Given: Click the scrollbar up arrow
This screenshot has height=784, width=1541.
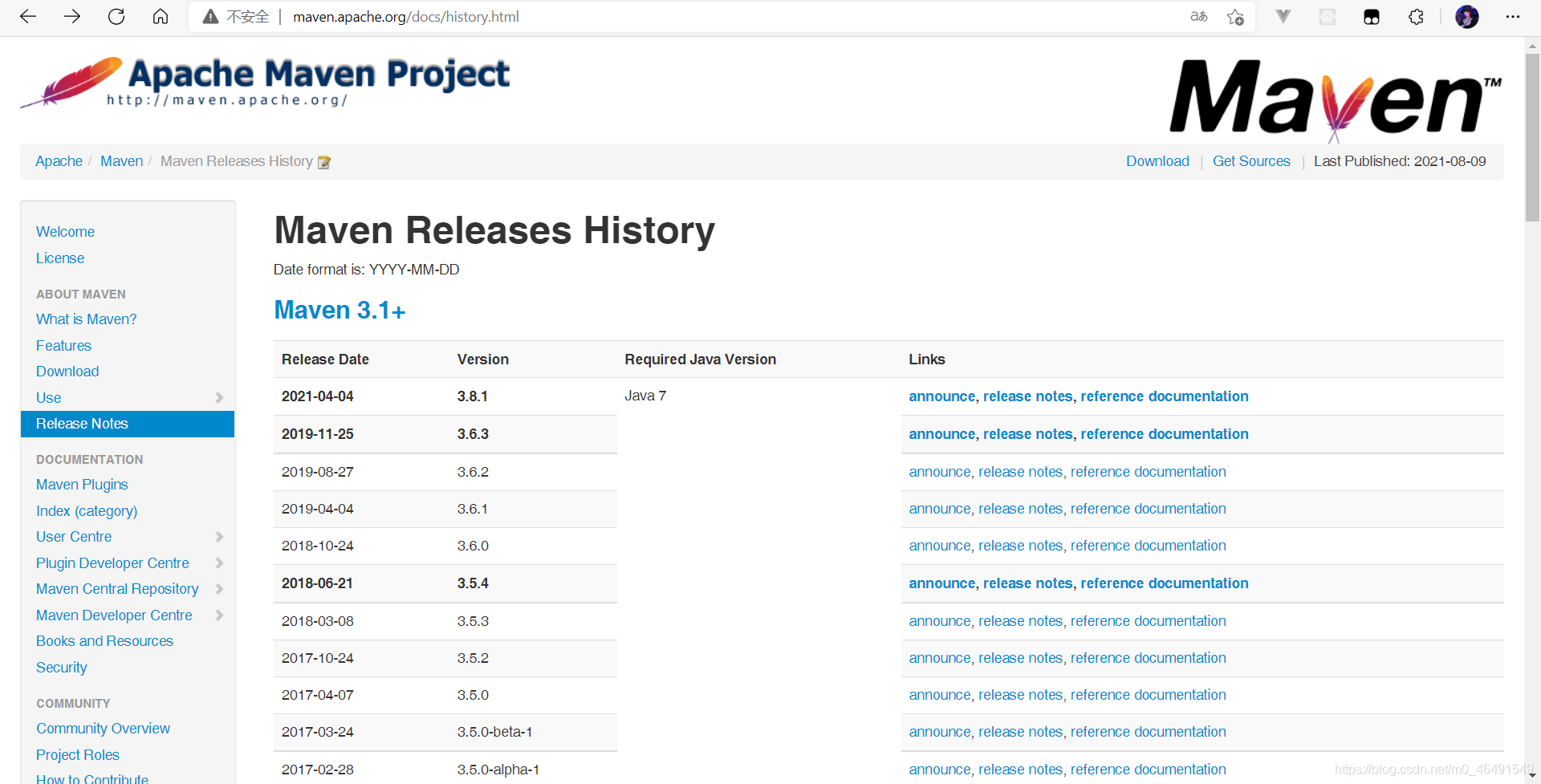Looking at the screenshot, I should click(1532, 46).
